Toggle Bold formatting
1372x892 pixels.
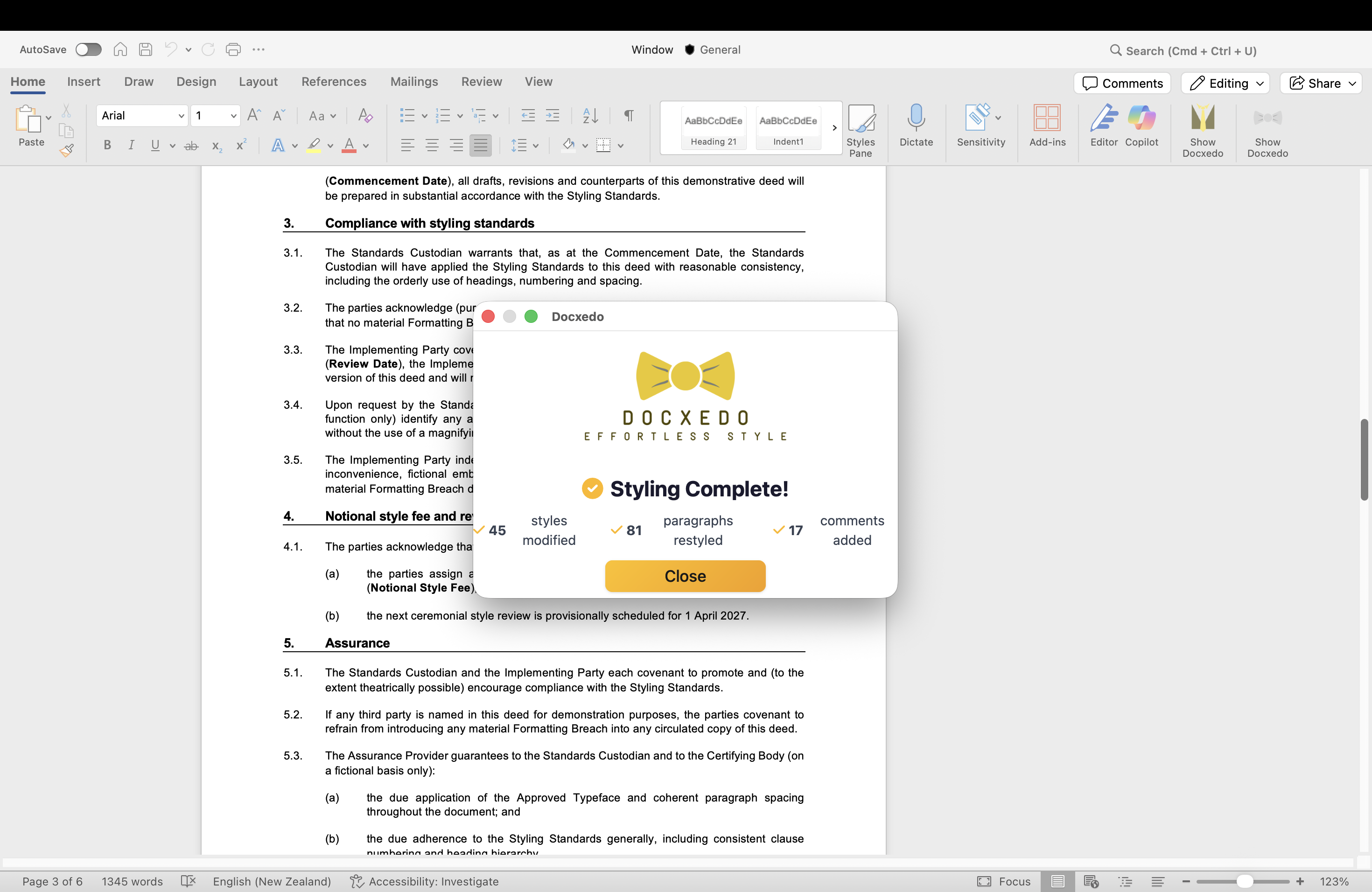point(107,145)
